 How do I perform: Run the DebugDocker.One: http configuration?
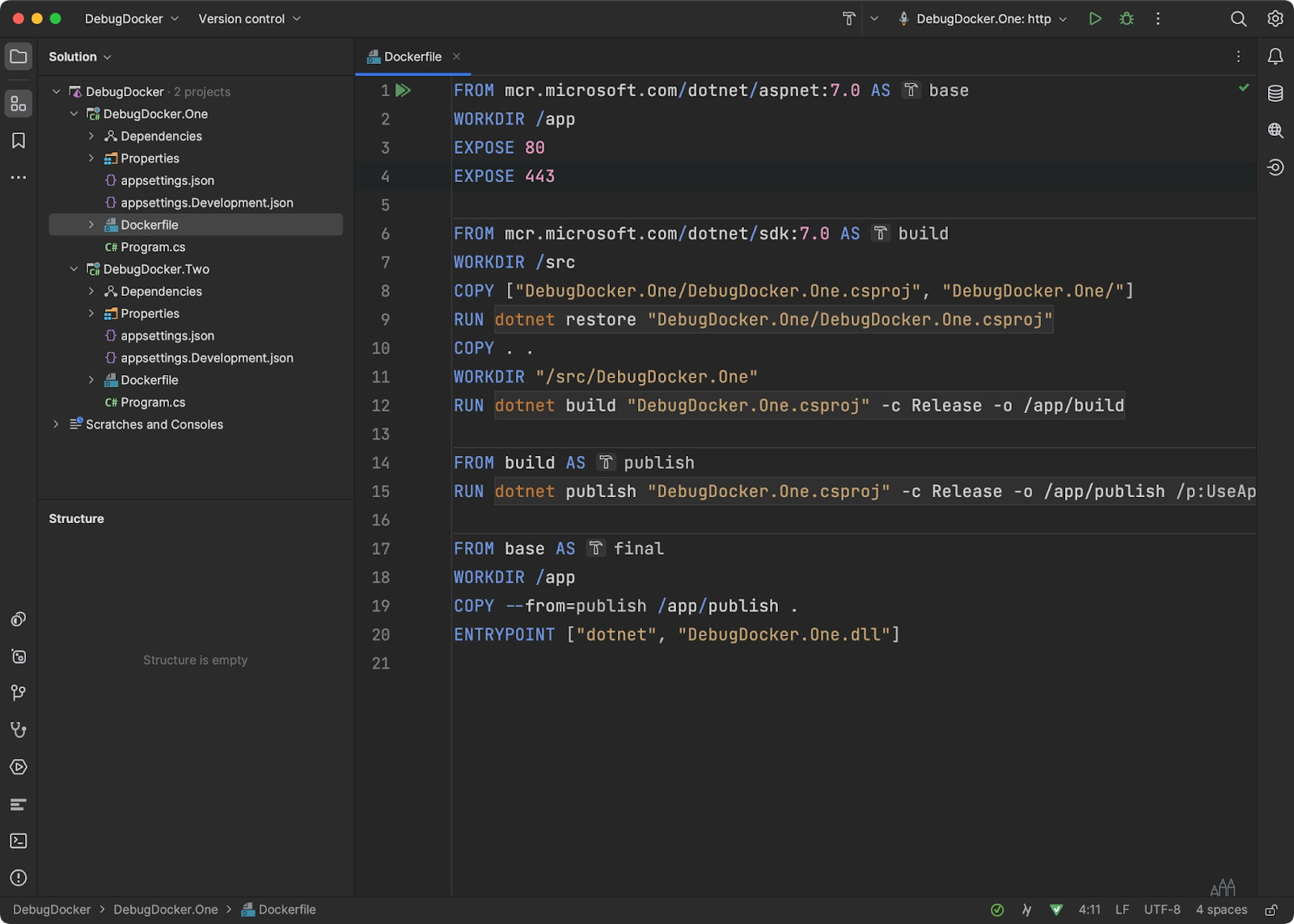pos(1095,19)
